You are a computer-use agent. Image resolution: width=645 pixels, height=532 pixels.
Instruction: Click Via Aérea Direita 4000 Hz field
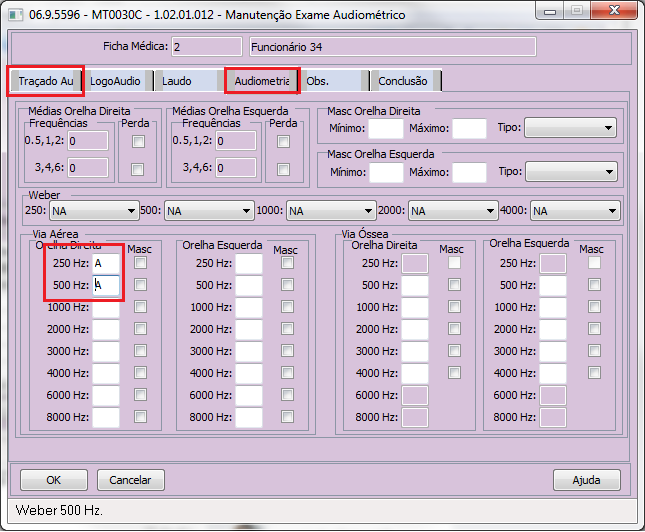point(106,373)
